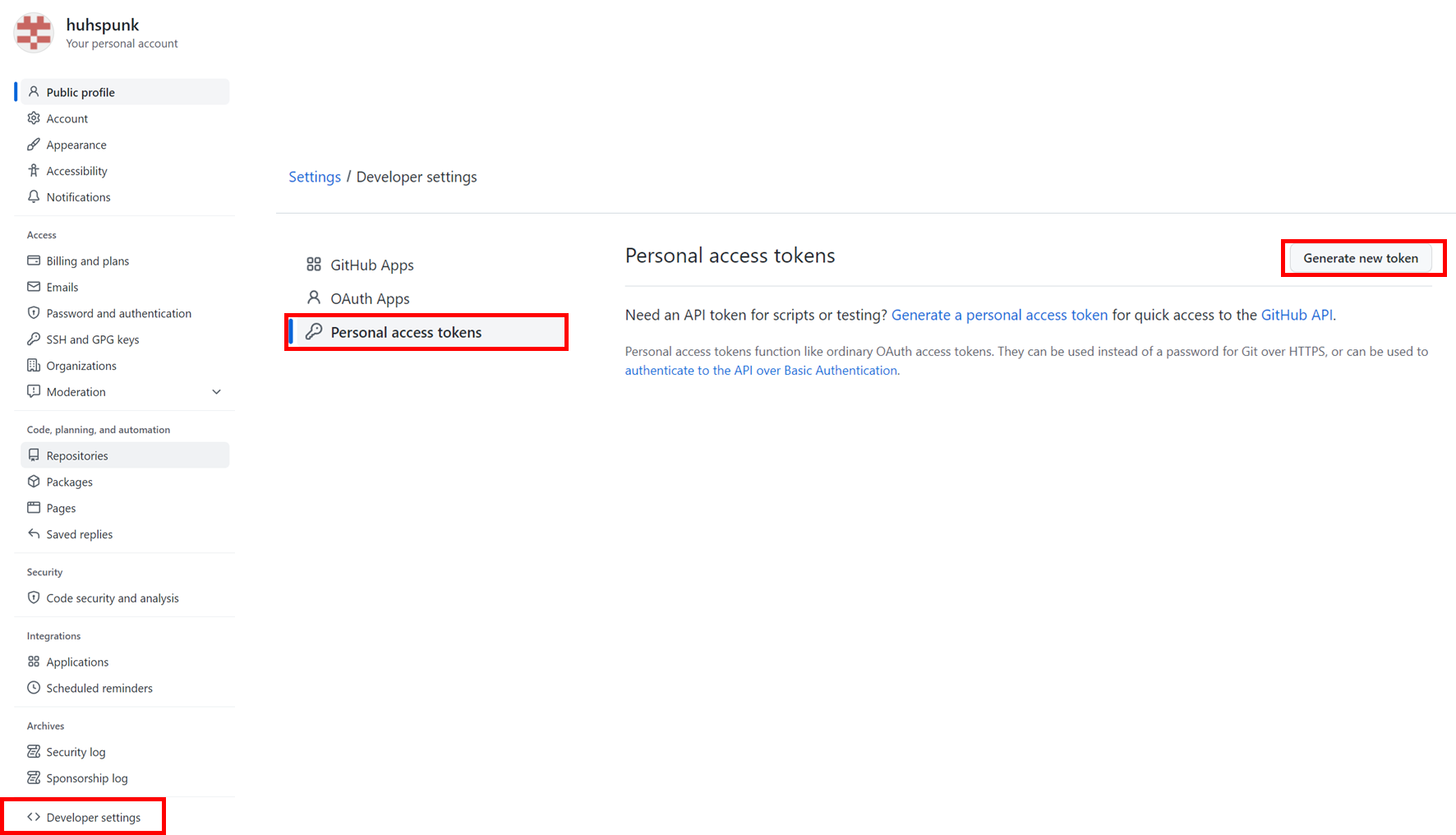Click the Notifications bell icon
Viewport: 1456px width, 835px height.
coord(34,197)
